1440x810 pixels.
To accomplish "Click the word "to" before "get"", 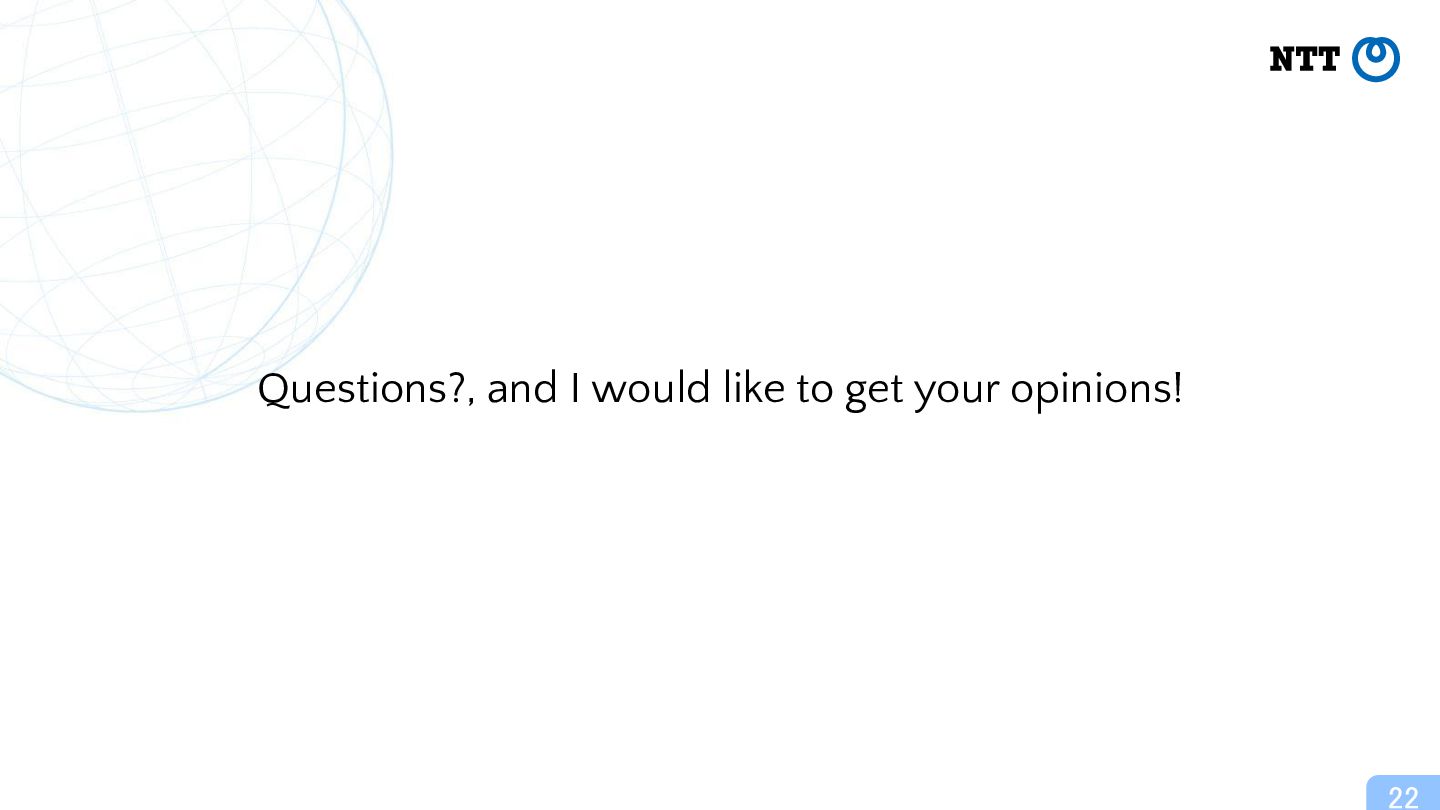I will coord(815,390).
